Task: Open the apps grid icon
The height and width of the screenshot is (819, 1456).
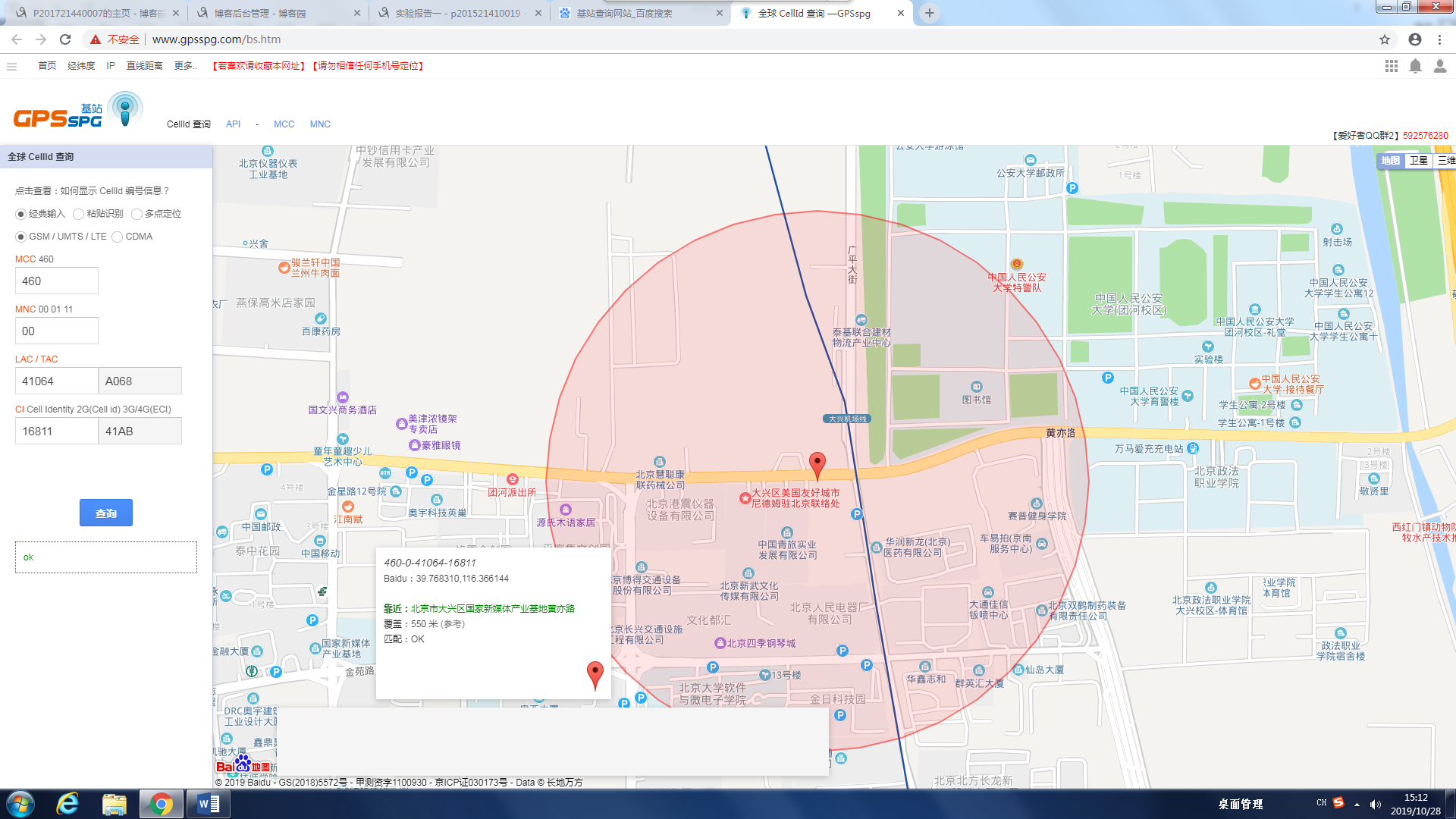Action: tap(1391, 66)
